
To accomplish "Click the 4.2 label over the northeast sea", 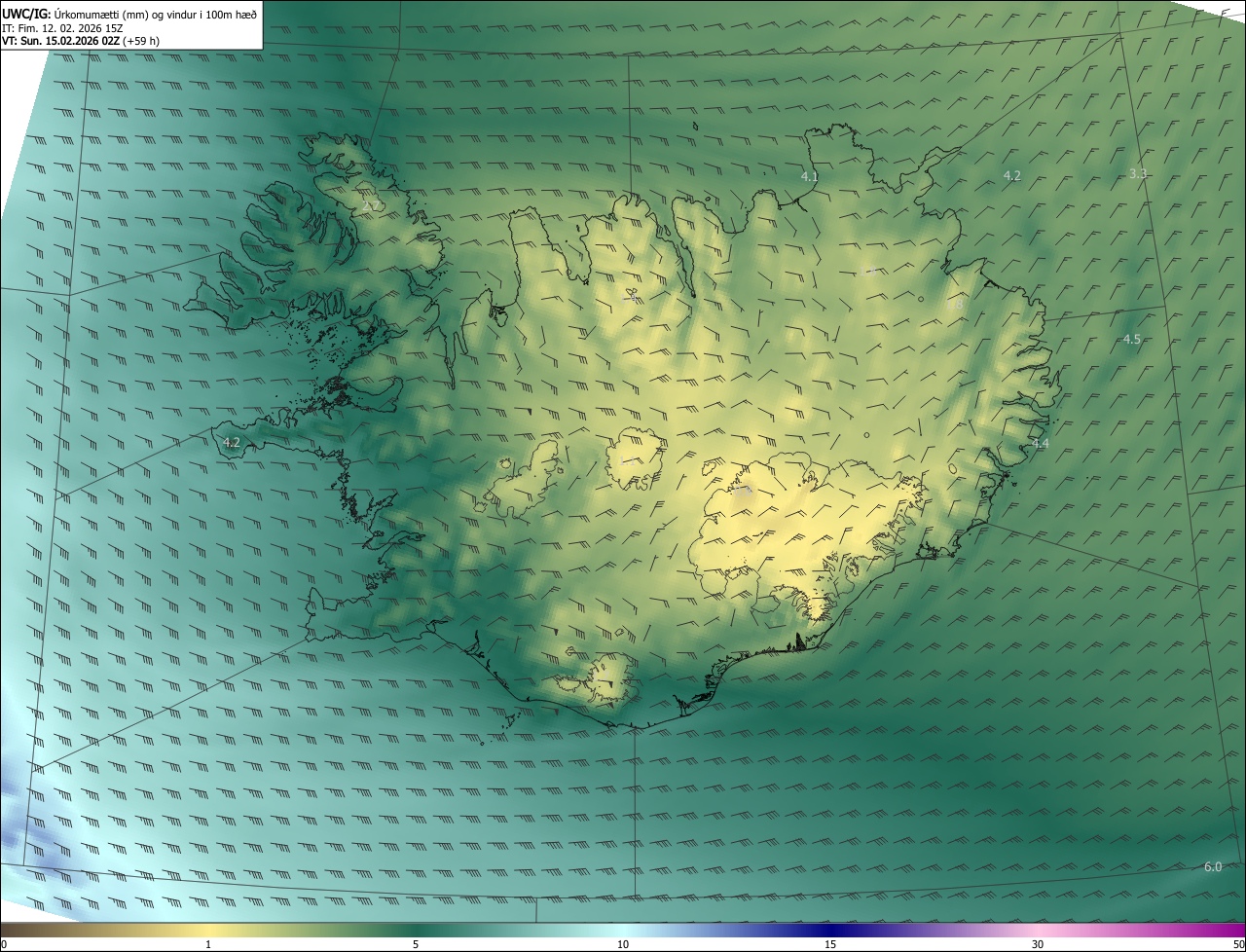I will click(x=1011, y=175).
